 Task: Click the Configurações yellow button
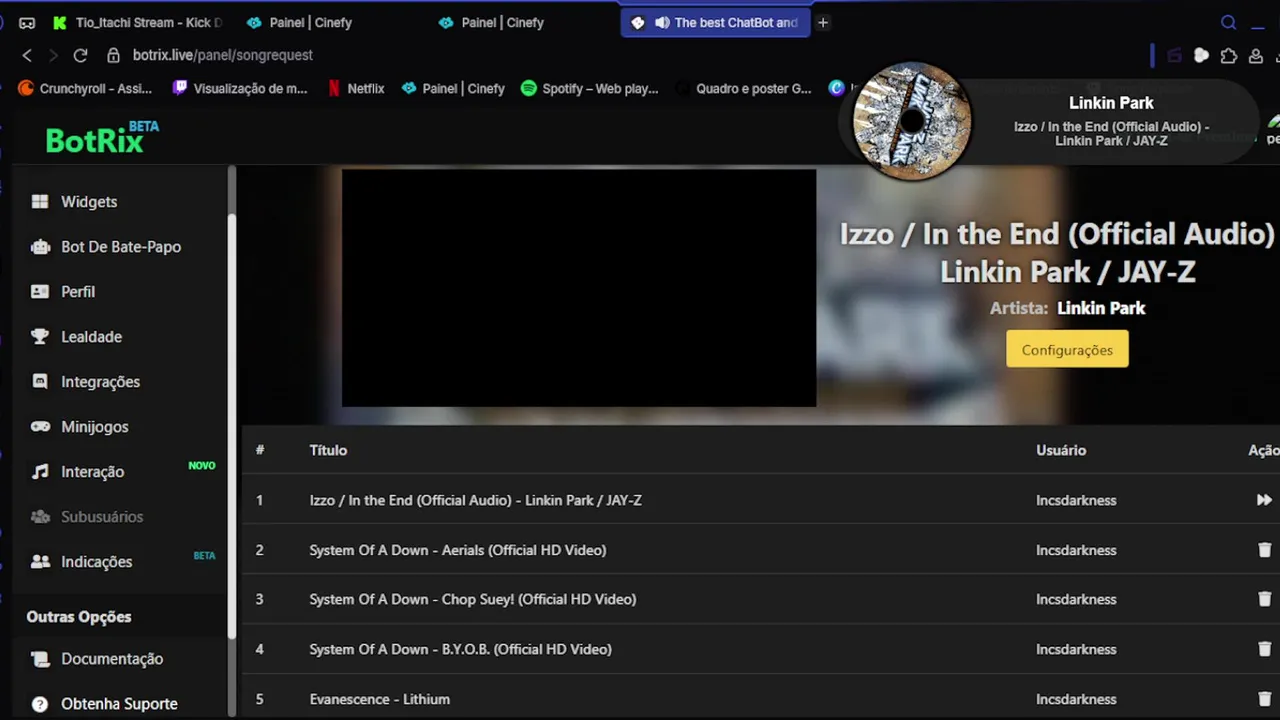click(1067, 350)
